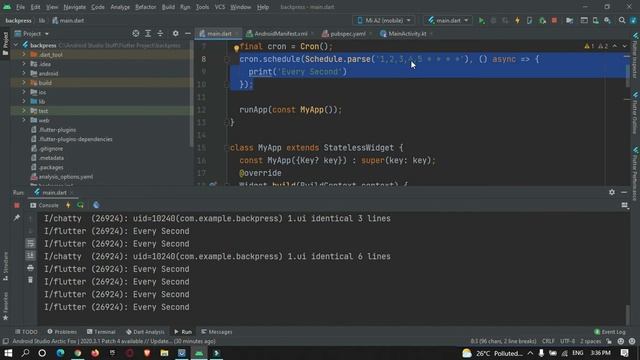Image resolution: width=640 pixels, height=360 pixels.
Task: Toggle Flutter Outline side panel
Action: coord(635,113)
